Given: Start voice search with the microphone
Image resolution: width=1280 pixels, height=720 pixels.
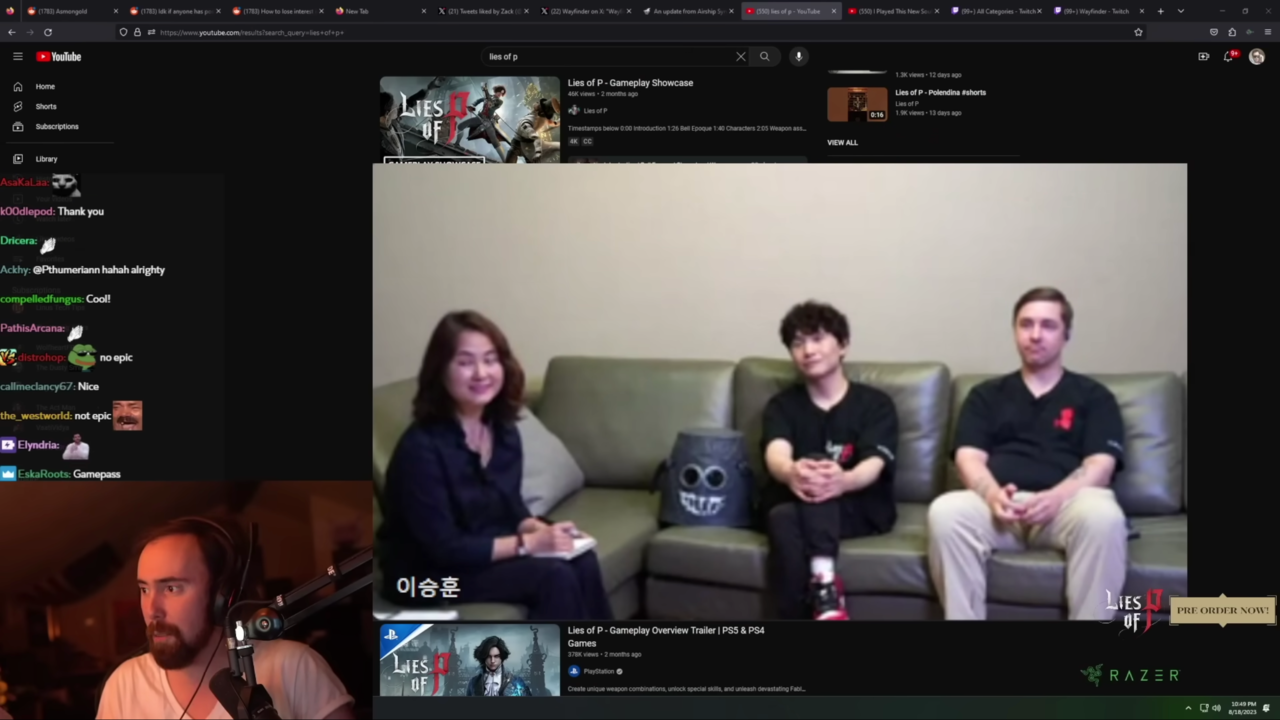Looking at the screenshot, I should [798, 57].
